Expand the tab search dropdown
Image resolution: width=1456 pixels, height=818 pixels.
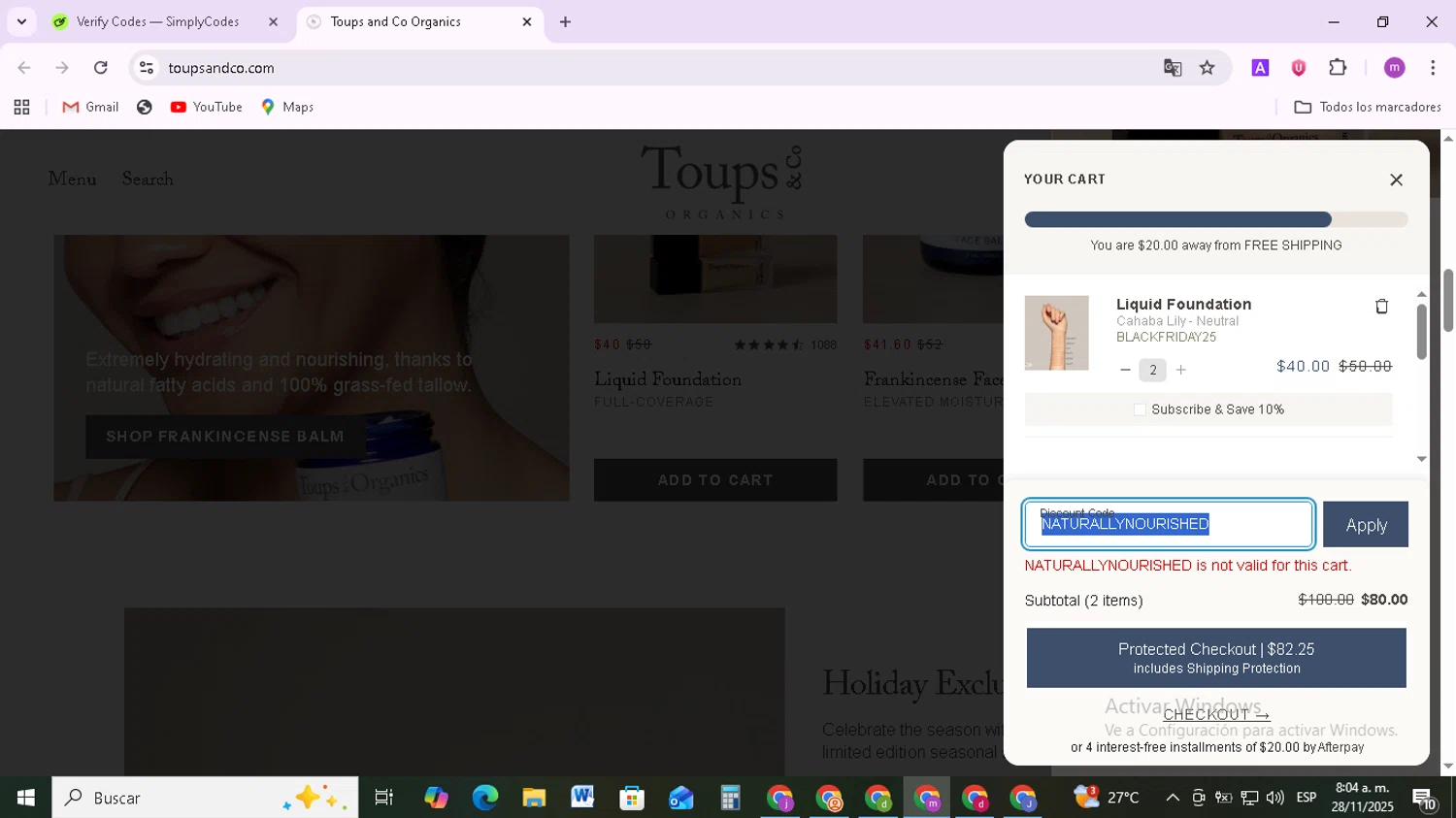coord(21,21)
